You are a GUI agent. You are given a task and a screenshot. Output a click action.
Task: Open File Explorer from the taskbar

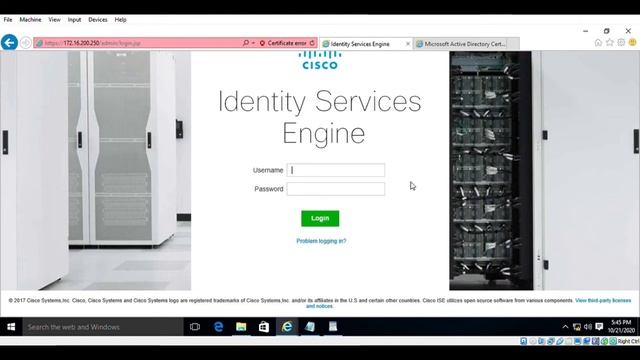(241, 327)
